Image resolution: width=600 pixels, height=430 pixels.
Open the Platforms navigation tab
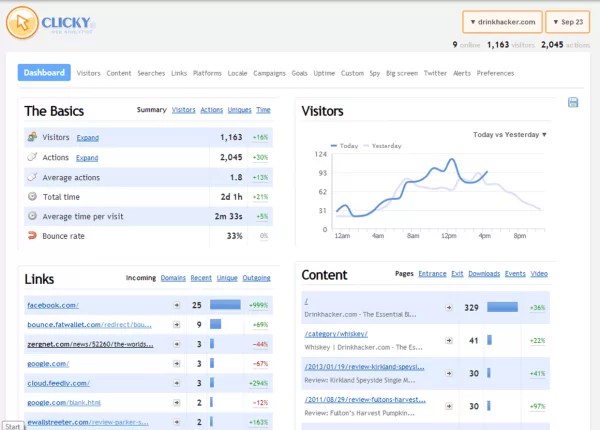(207, 73)
